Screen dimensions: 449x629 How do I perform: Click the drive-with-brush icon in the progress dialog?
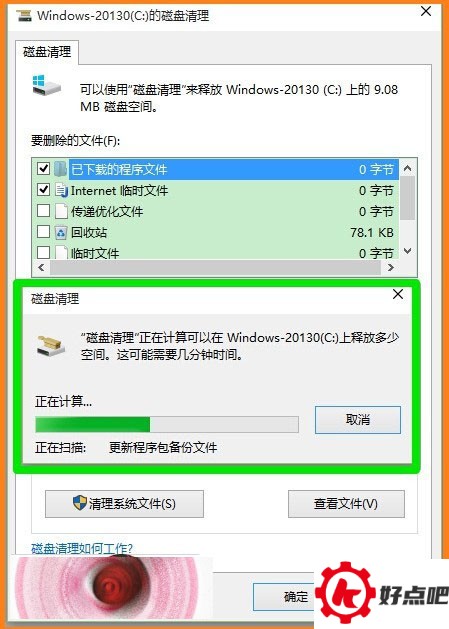pyautogui.click(x=51, y=347)
